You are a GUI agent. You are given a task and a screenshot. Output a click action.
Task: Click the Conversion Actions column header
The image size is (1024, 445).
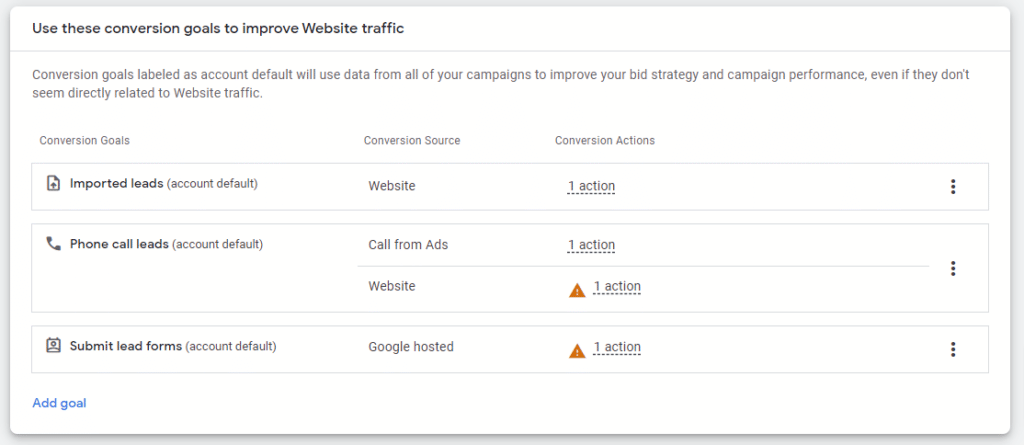coord(605,140)
